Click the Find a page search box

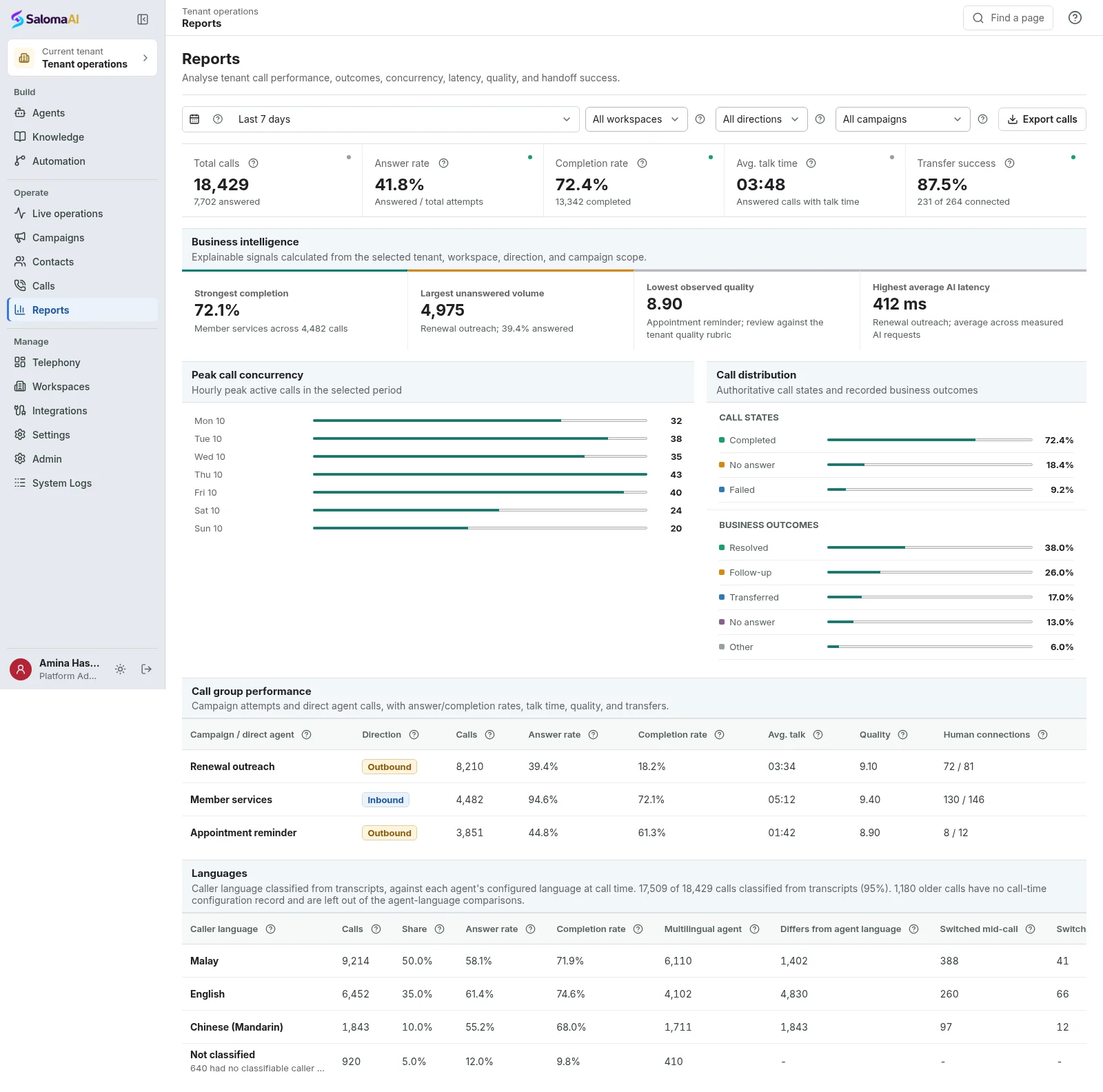coord(1008,18)
